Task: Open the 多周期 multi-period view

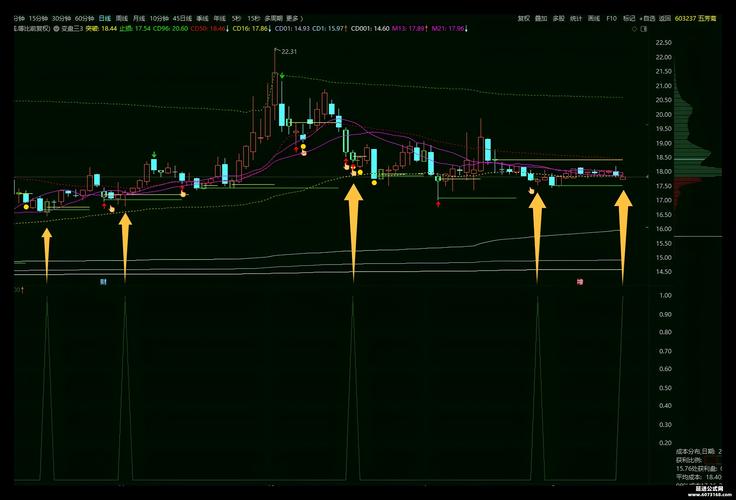Action: (274, 18)
